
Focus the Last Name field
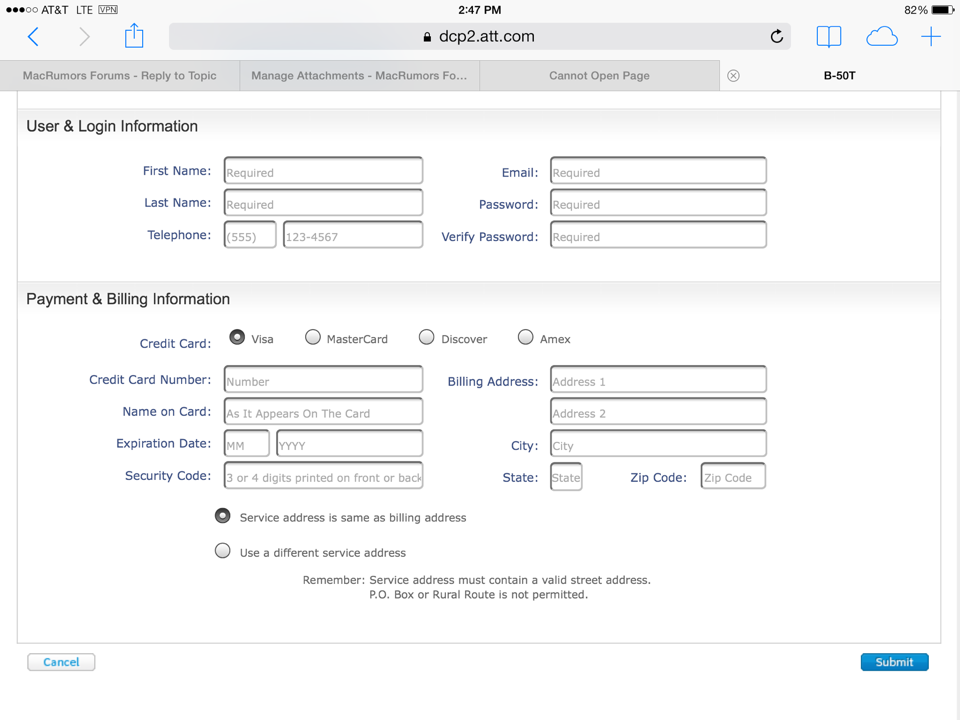coord(323,203)
